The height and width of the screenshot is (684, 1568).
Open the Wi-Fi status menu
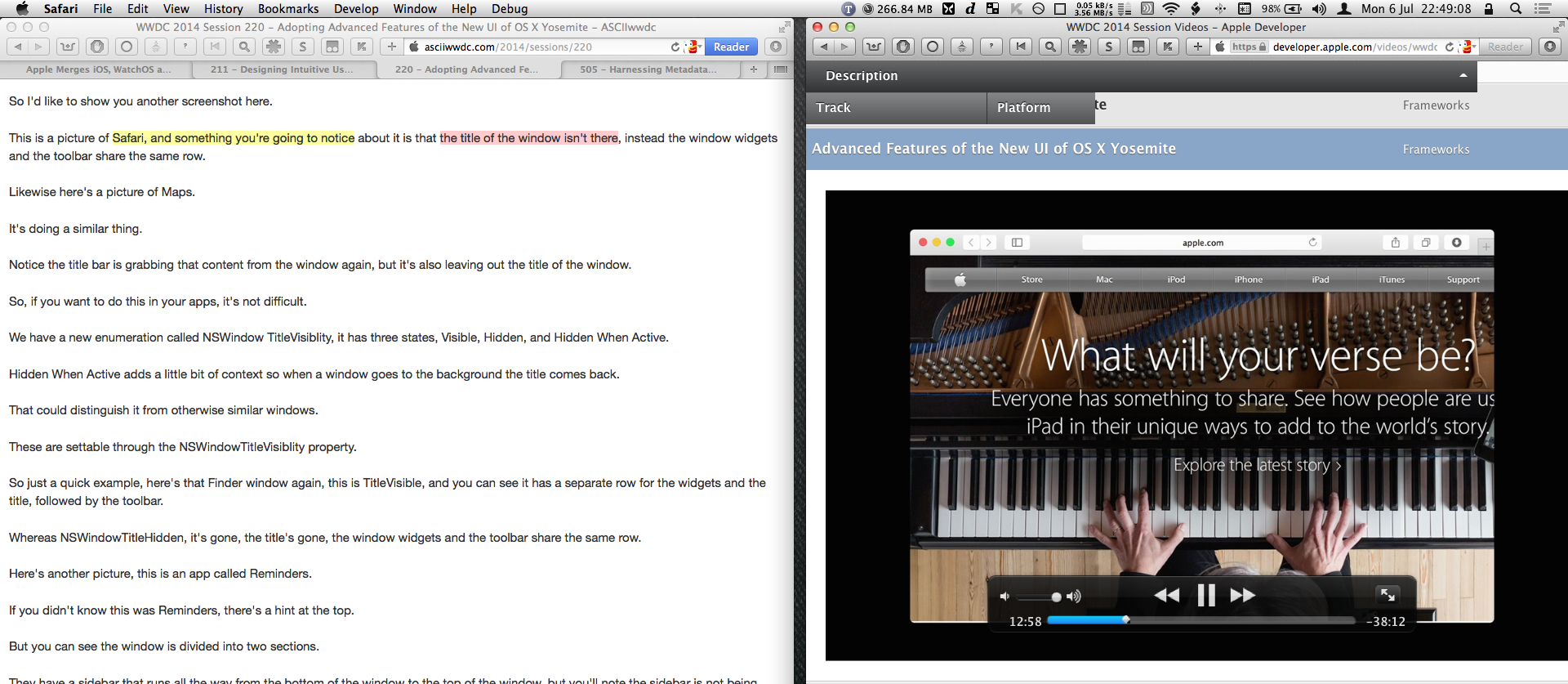coord(1171,9)
